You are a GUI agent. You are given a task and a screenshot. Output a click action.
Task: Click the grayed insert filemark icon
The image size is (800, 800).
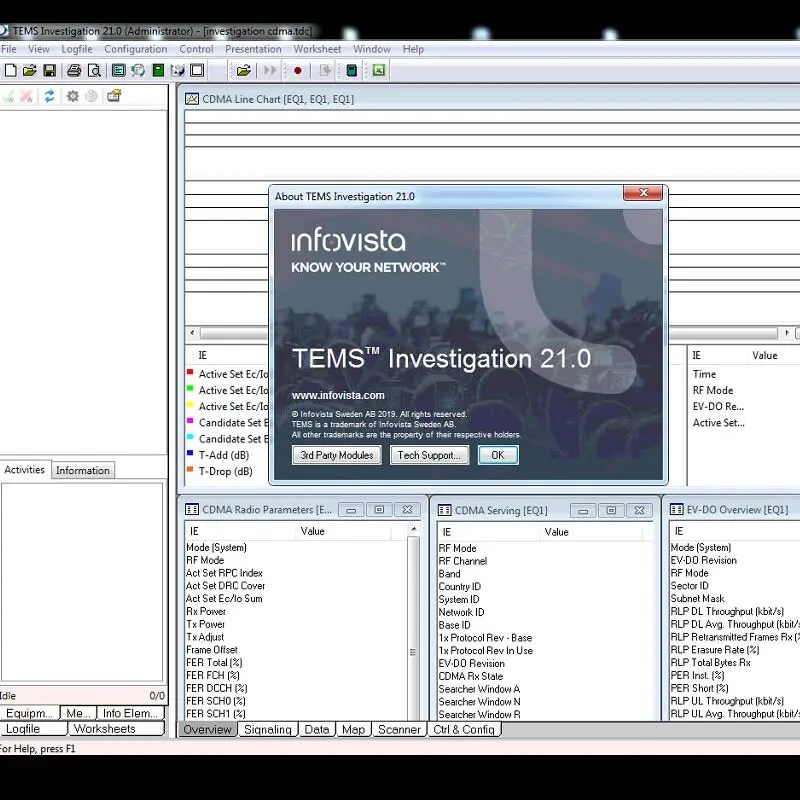click(x=325, y=70)
